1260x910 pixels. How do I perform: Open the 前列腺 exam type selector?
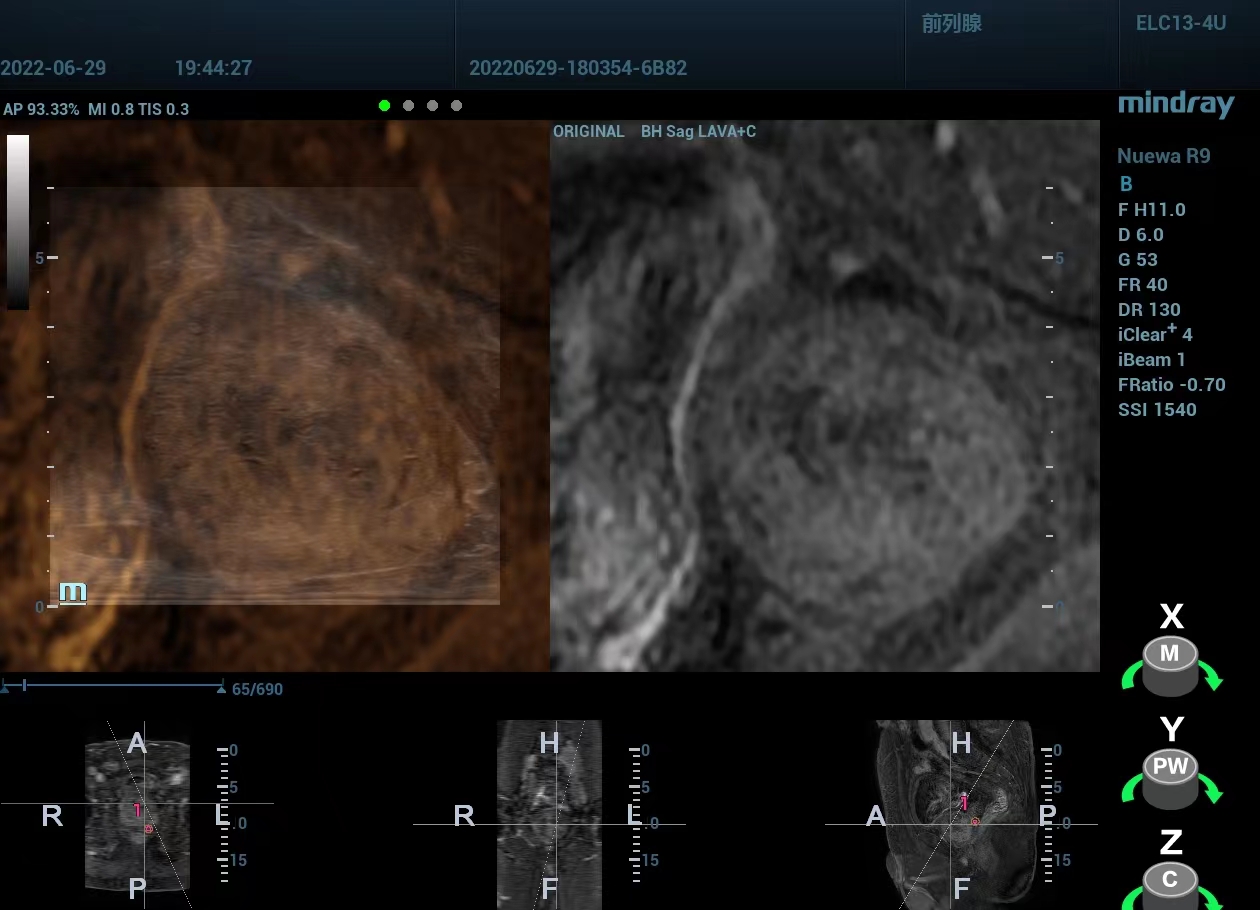tap(951, 24)
